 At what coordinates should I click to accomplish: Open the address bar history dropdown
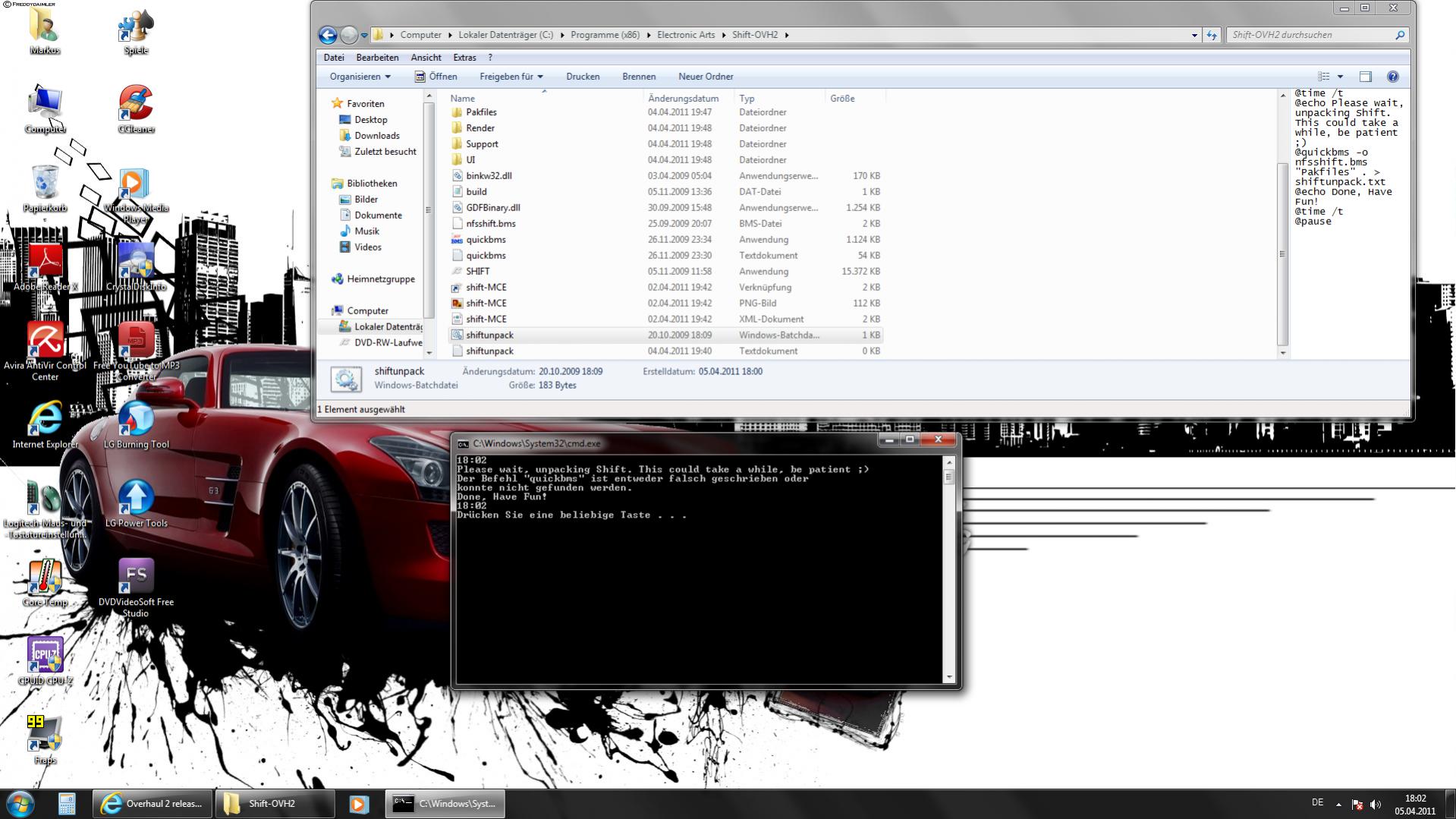pyautogui.click(x=1194, y=35)
